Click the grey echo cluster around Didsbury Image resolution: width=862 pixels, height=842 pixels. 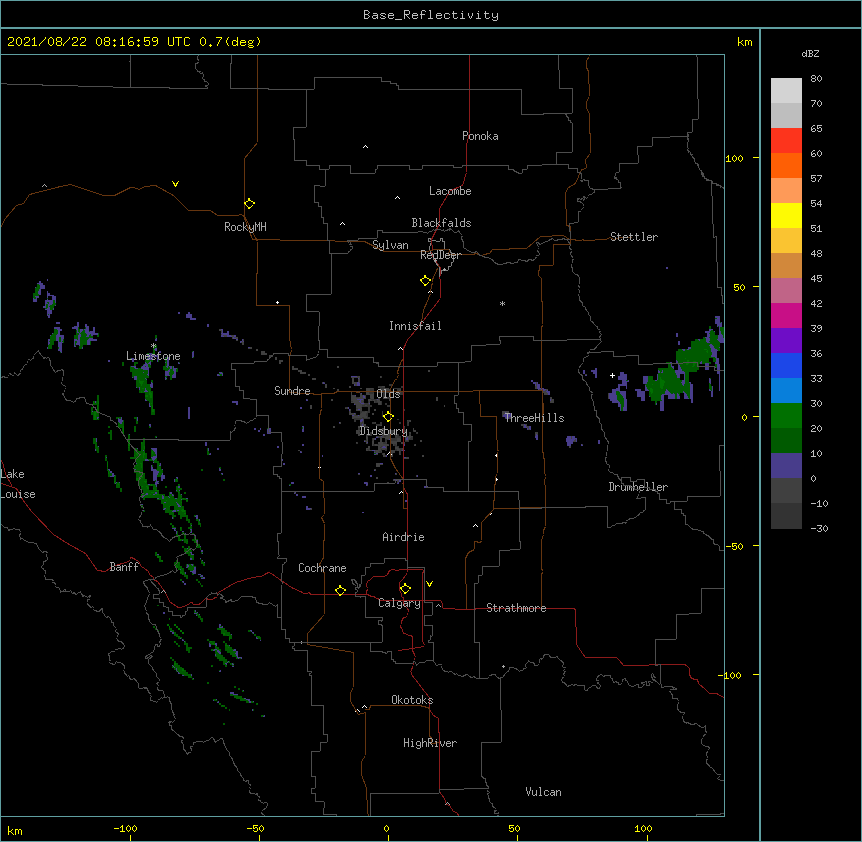tap(382, 420)
